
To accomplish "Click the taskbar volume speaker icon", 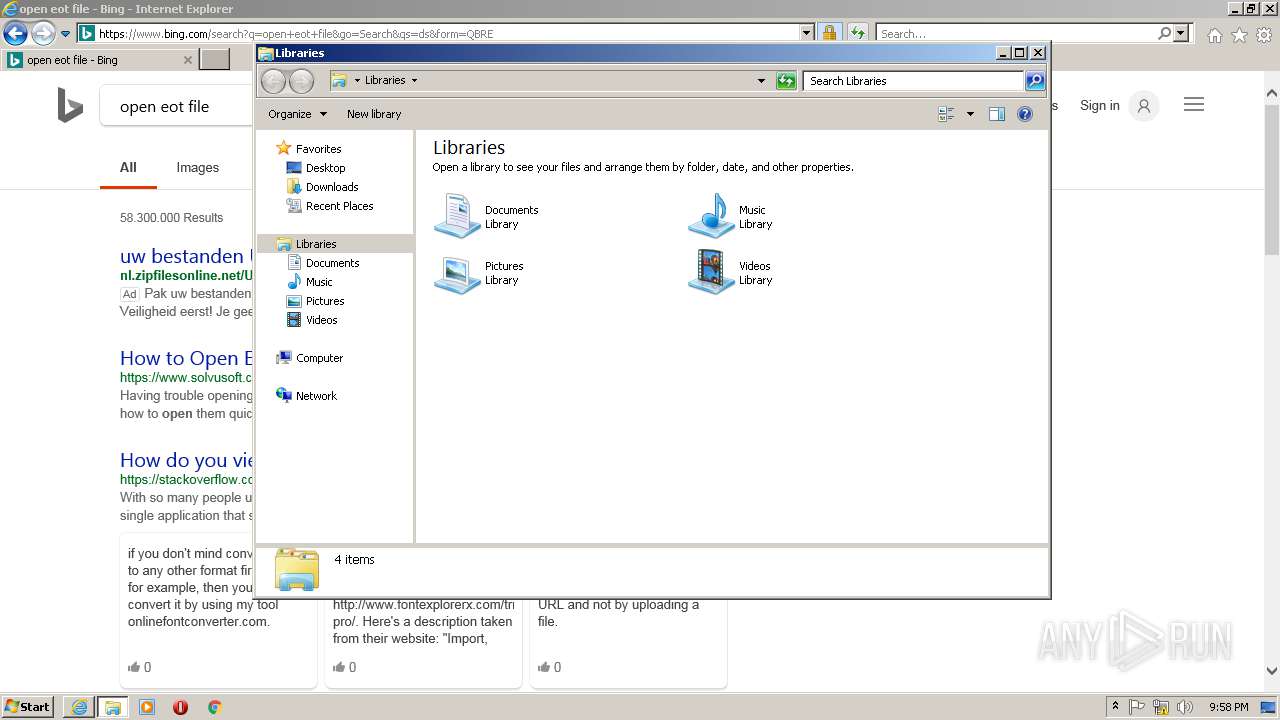I will point(1185,707).
